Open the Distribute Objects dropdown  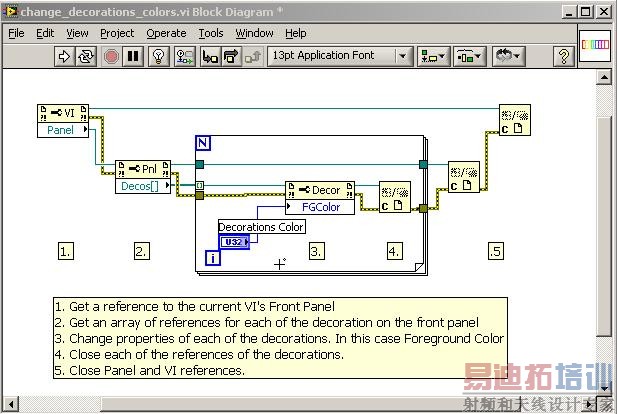(469, 57)
